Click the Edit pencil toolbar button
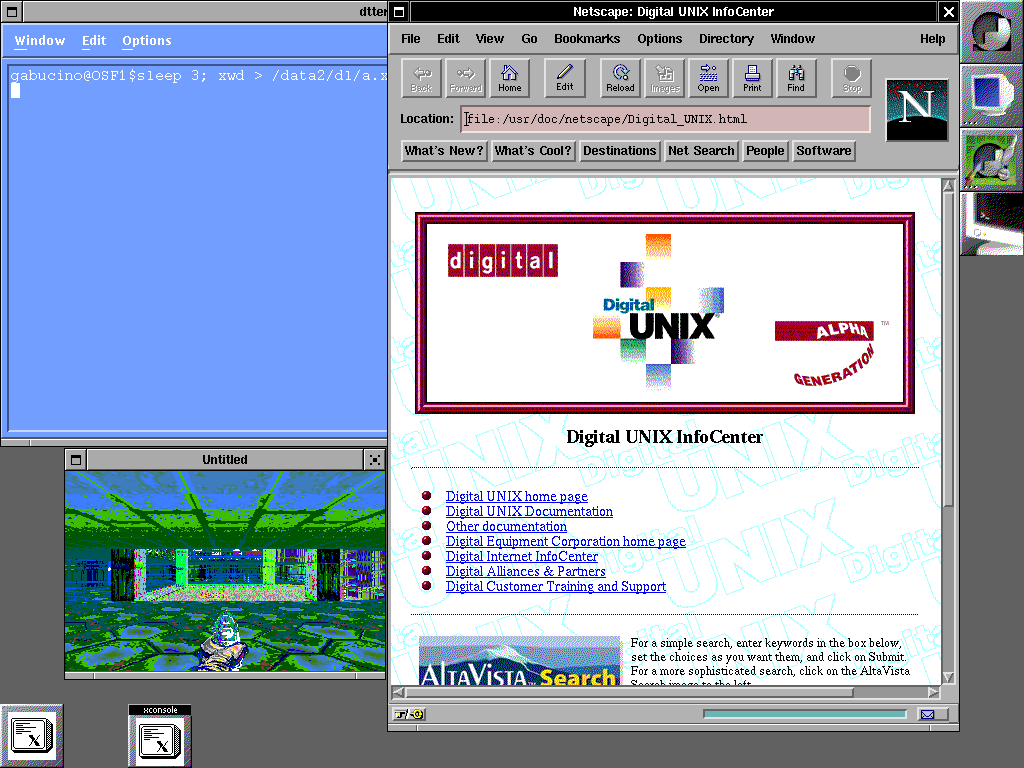Viewport: 1024px width, 768px height. coord(564,78)
